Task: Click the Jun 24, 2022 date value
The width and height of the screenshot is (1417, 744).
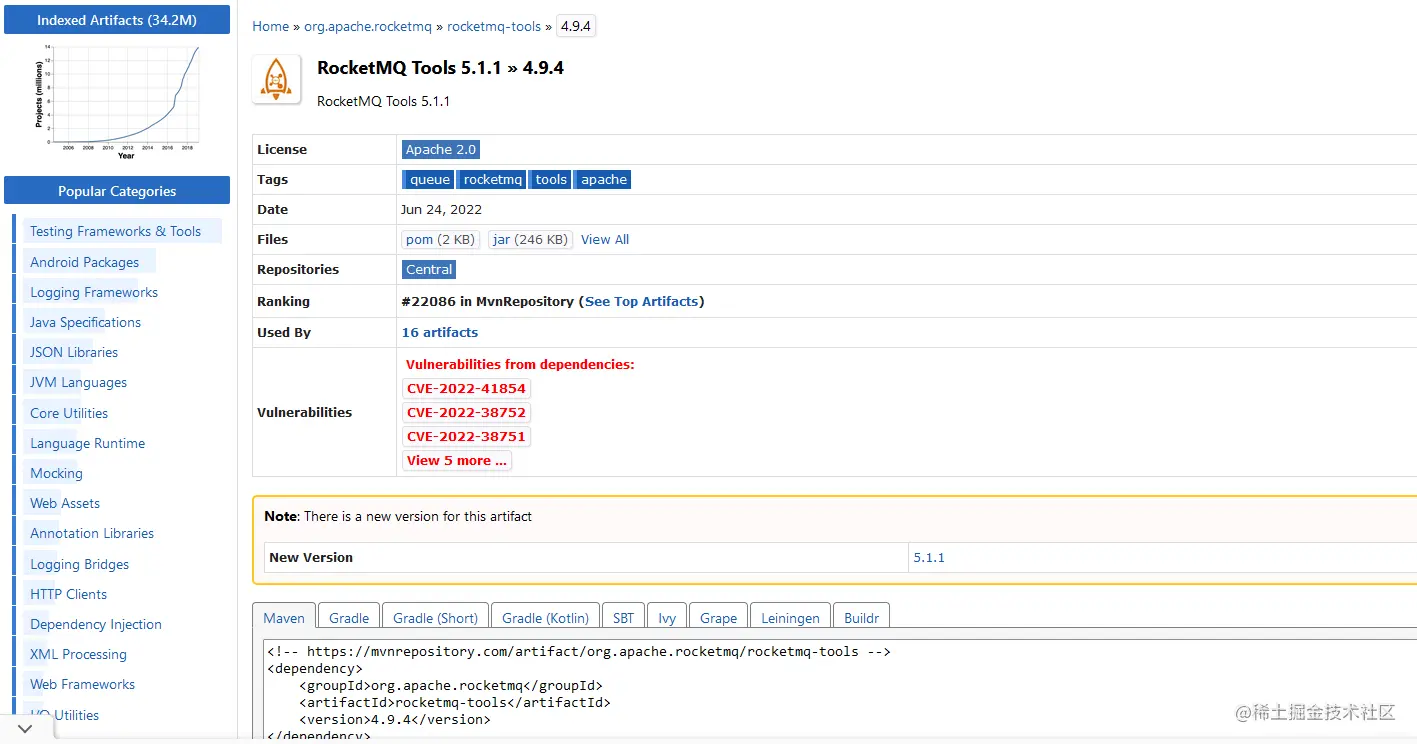Action: tap(441, 210)
